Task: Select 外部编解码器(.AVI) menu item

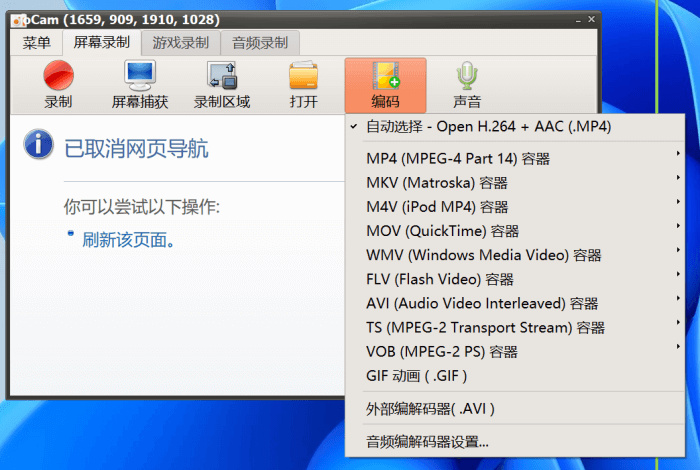Action: [515, 408]
